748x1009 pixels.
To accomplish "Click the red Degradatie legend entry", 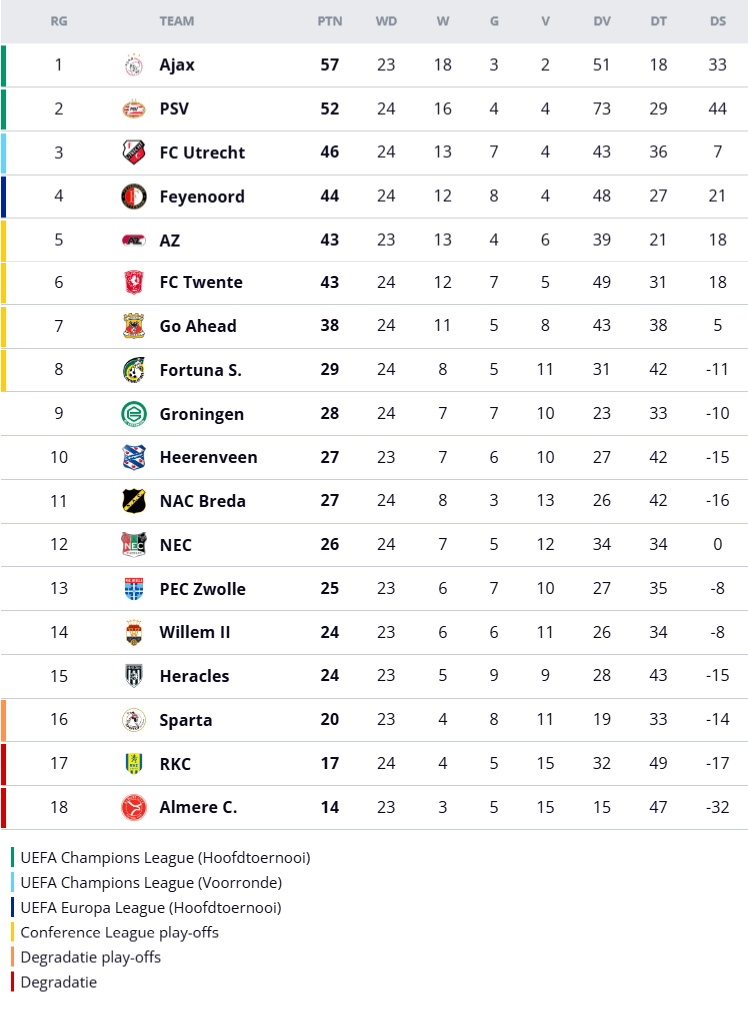I will tap(58, 982).
